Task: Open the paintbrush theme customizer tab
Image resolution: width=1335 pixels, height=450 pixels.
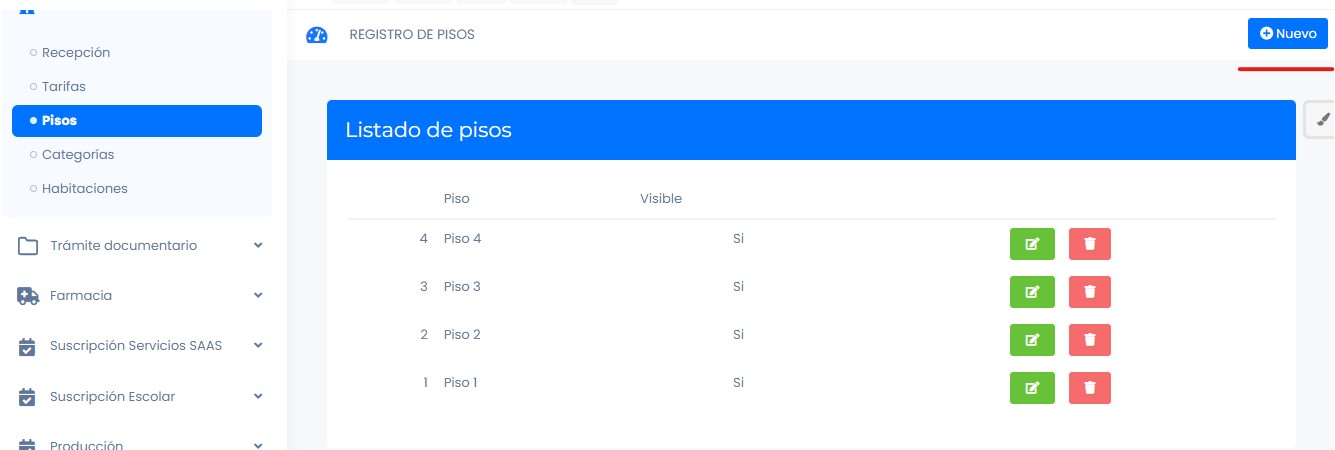Action: [1323, 120]
